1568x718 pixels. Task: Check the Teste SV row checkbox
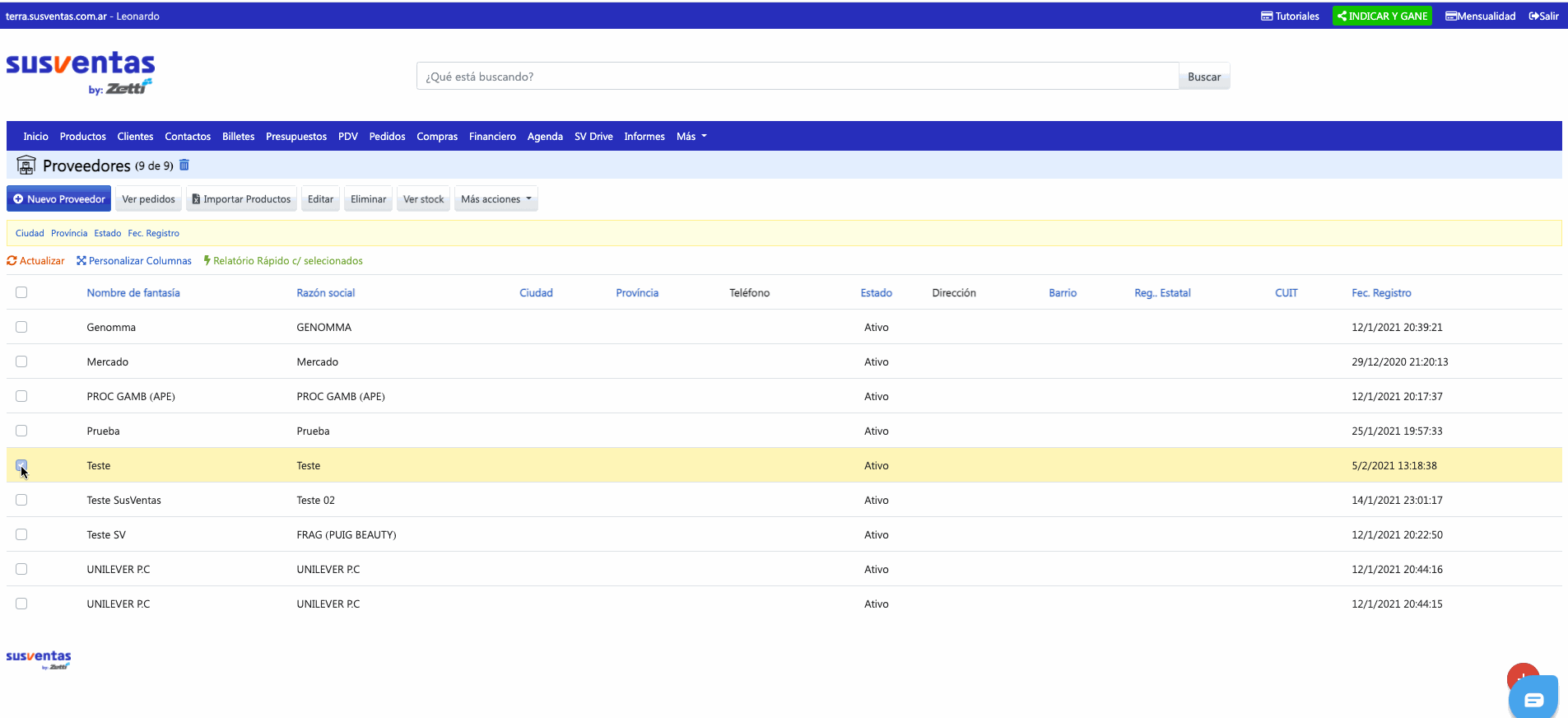21,534
